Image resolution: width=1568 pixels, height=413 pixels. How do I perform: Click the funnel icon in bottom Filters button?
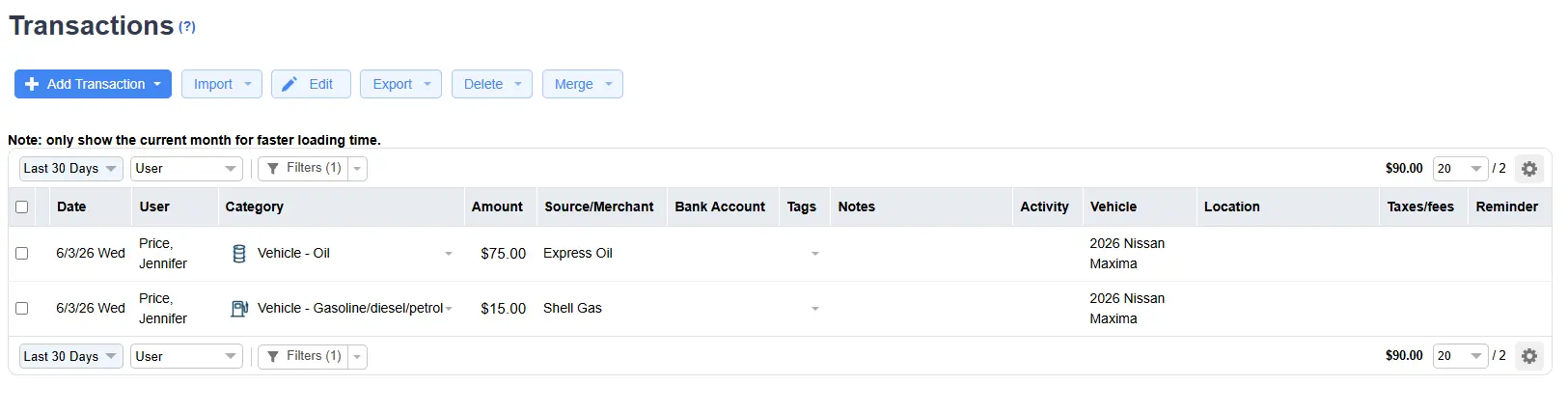273,356
